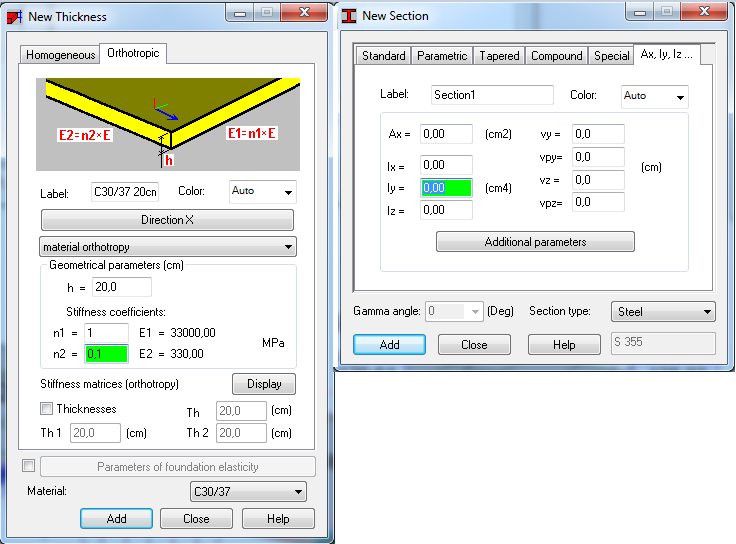Image resolution: width=736 pixels, height=544 pixels.
Task: Open Additional parameters for the section
Action: [535, 242]
